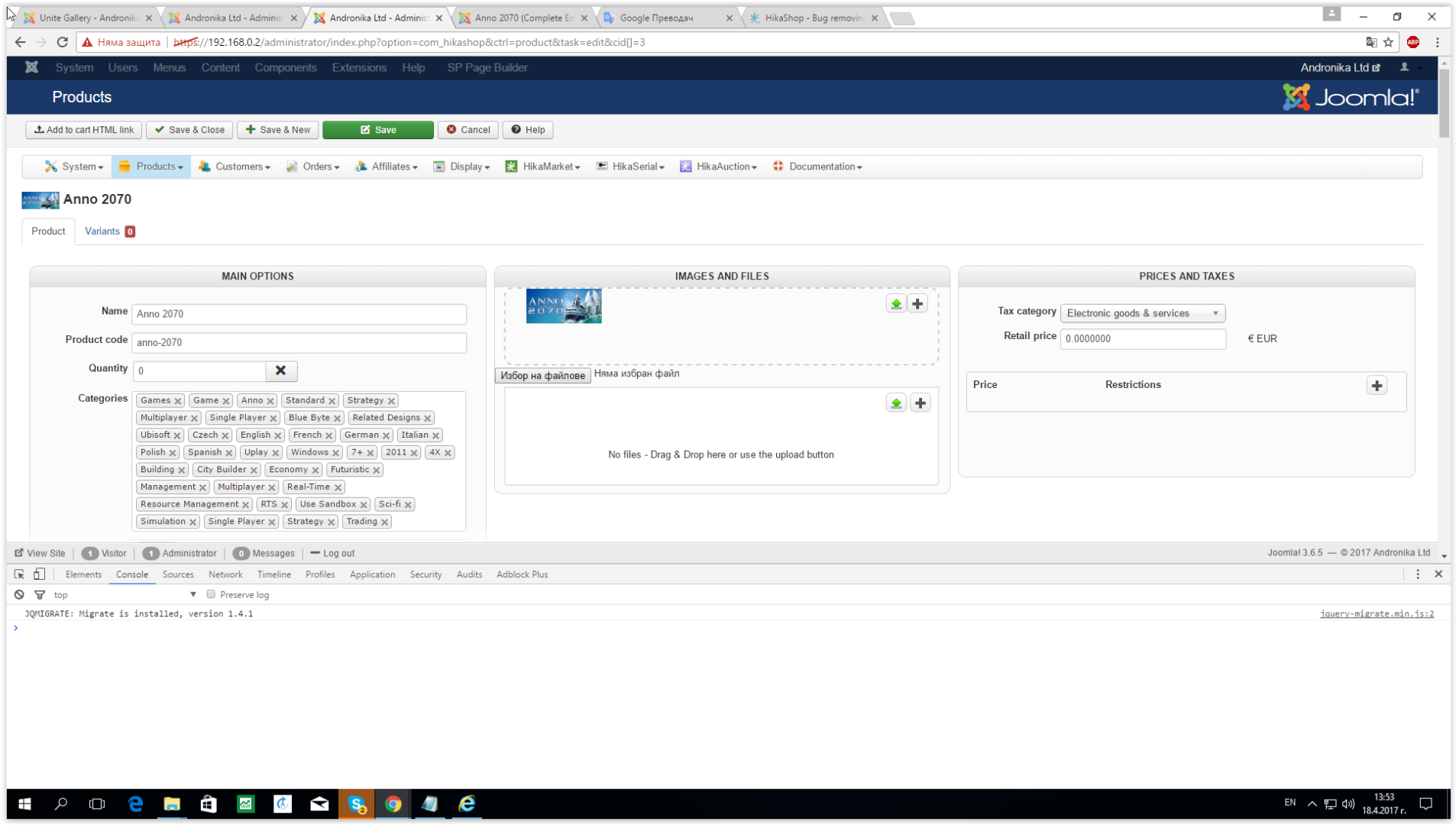Upload image using the green arrow in the image area
Screen dimensions: 1456x825
point(896,304)
